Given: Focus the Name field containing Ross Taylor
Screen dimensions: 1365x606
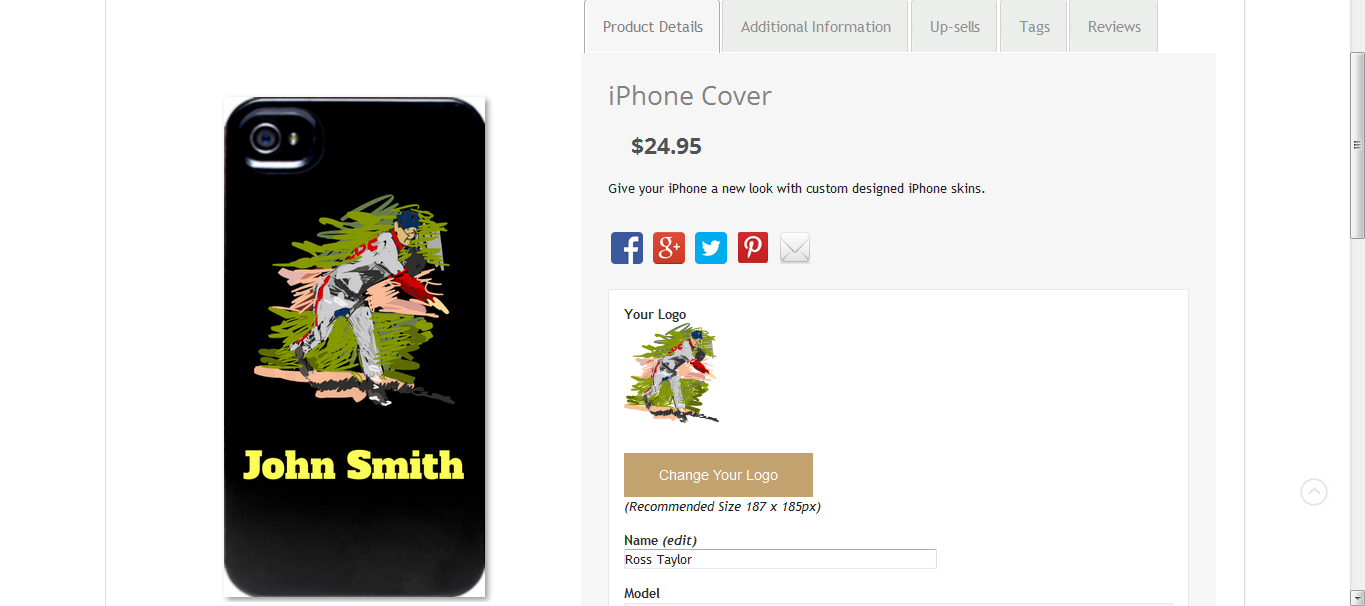Looking at the screenshot, I should 780,559.
